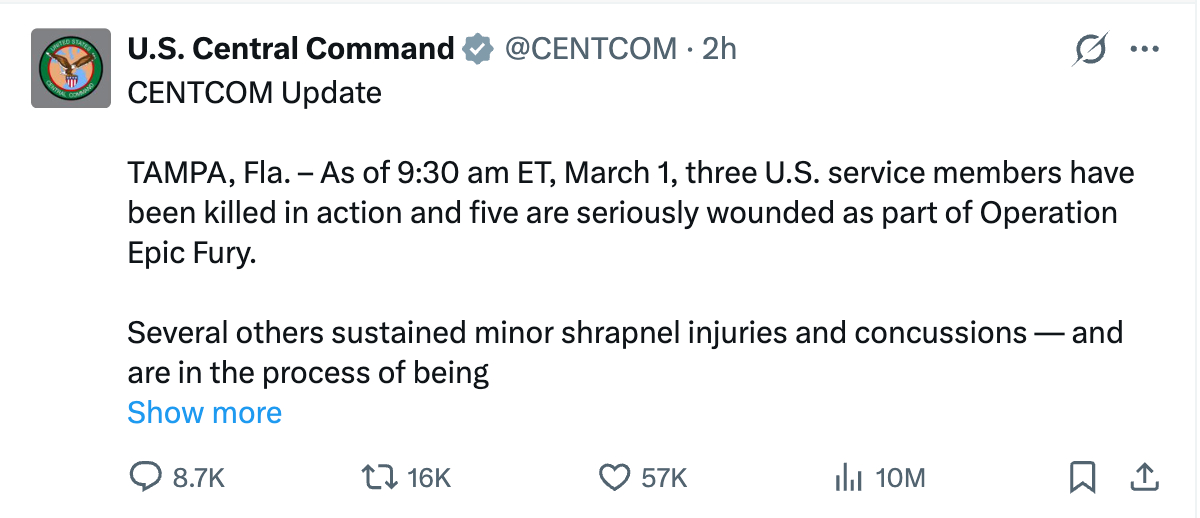Click the 16K reposts count
The height and width of the screenshot is (518, 1200).
430,479
